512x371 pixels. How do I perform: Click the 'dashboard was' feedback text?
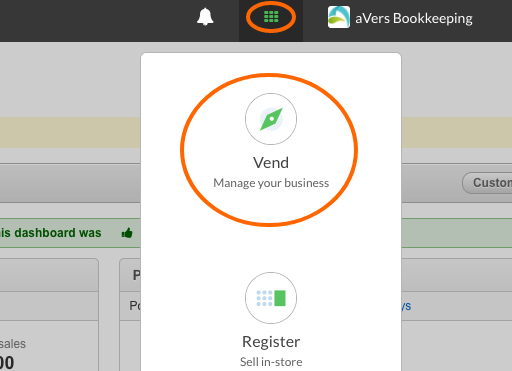58,233
